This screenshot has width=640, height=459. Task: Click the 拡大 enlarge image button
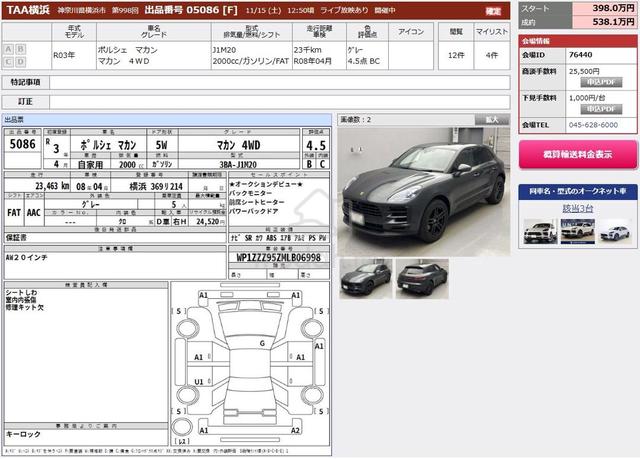492,120
